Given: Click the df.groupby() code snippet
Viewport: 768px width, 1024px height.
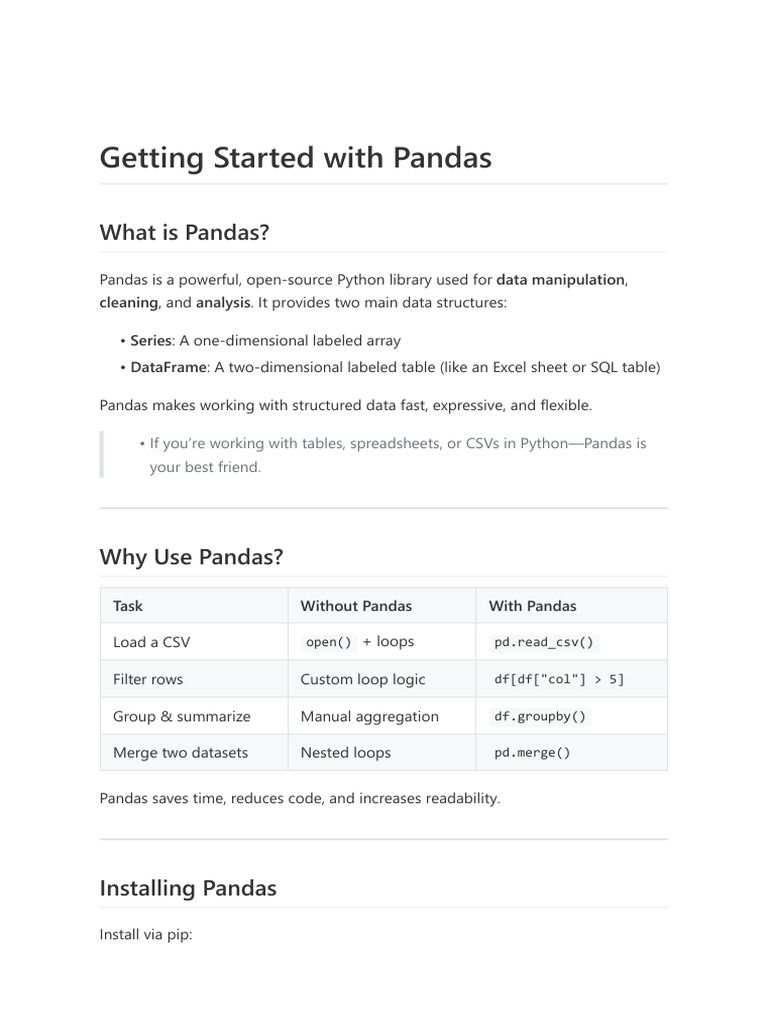Looking at the screenshot, I should click(541, 716).
